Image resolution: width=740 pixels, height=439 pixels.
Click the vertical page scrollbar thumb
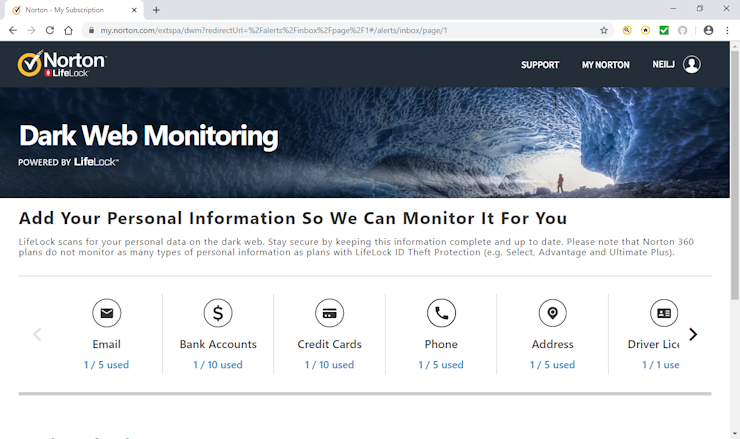[x=735, y=175]
